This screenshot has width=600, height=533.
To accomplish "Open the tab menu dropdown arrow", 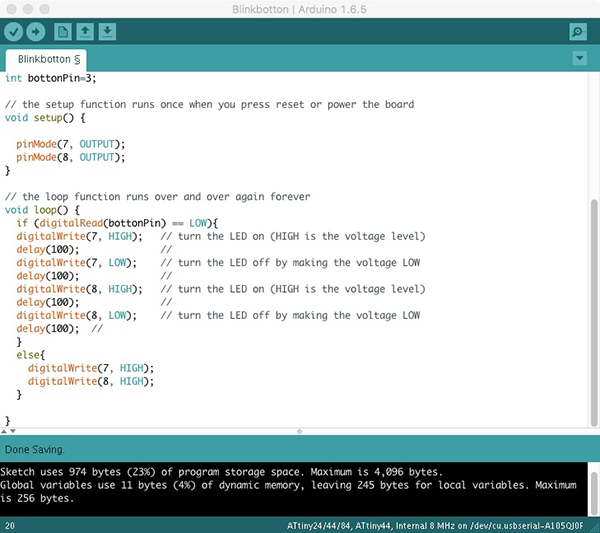I will [x=580, y=58].
